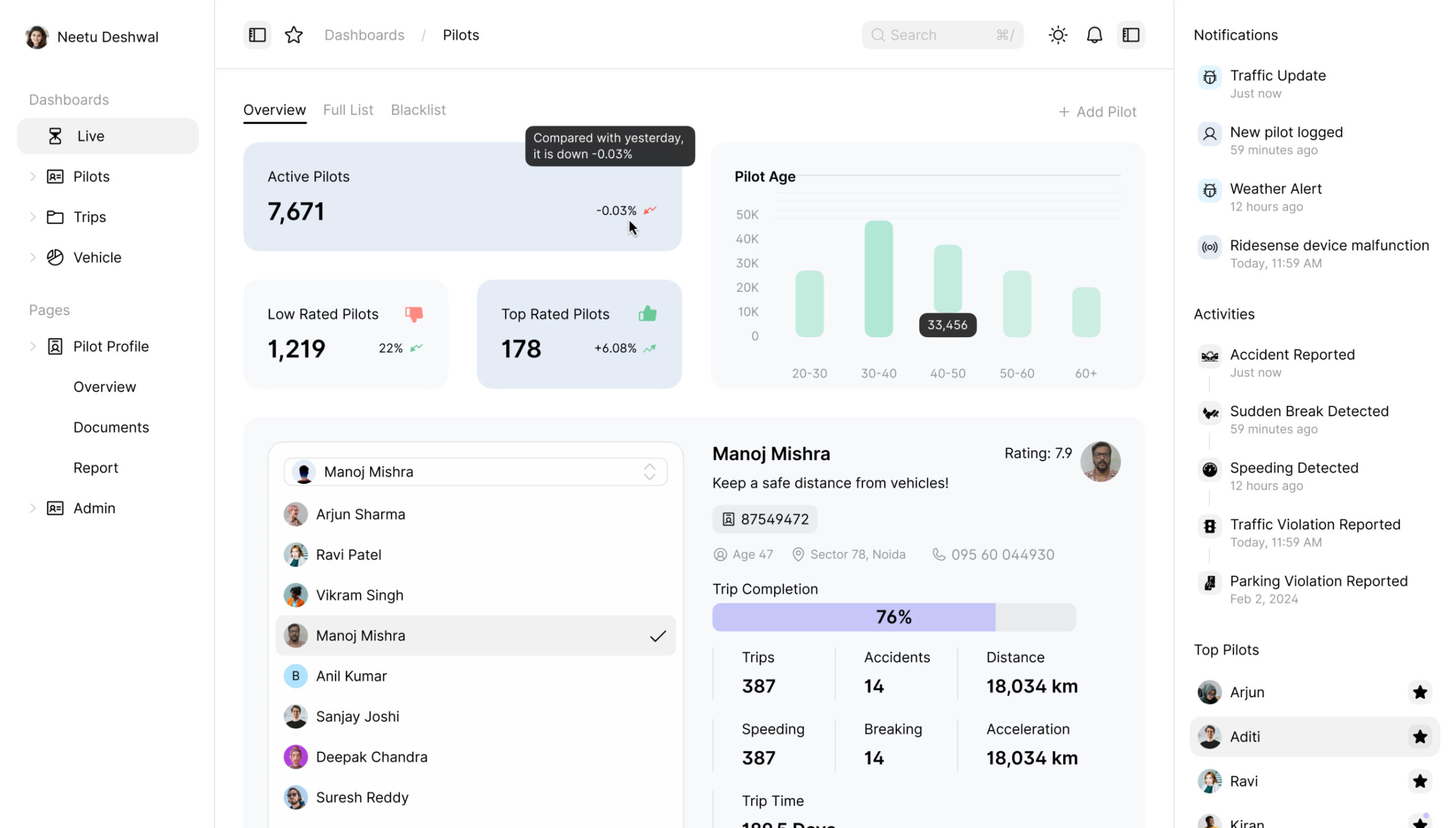
Task: Click the Add Pilot button
Action: [x=1097, y=111]
